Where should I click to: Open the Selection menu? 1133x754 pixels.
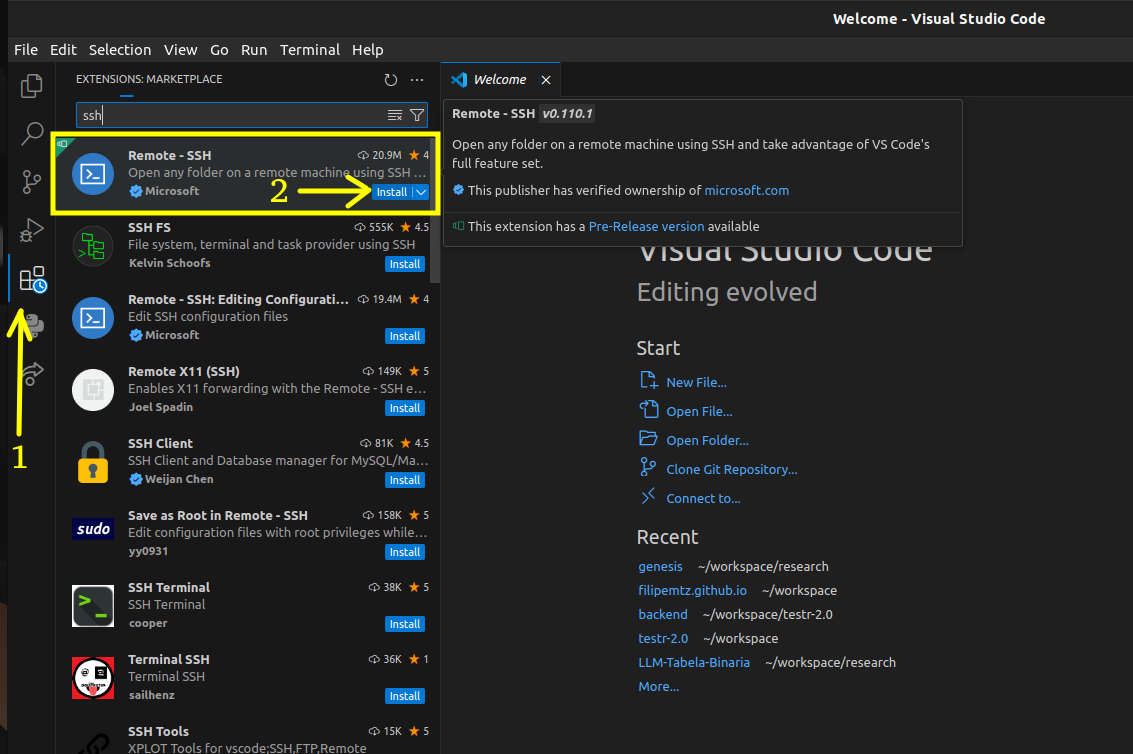[x=120, y=50]
